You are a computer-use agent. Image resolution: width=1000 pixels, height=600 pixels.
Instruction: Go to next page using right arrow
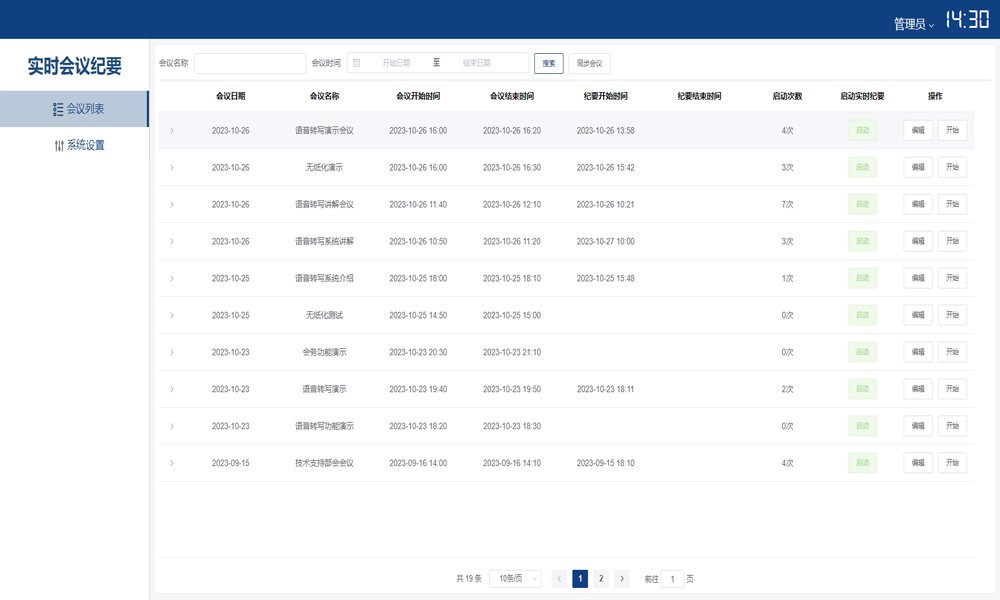621,578
